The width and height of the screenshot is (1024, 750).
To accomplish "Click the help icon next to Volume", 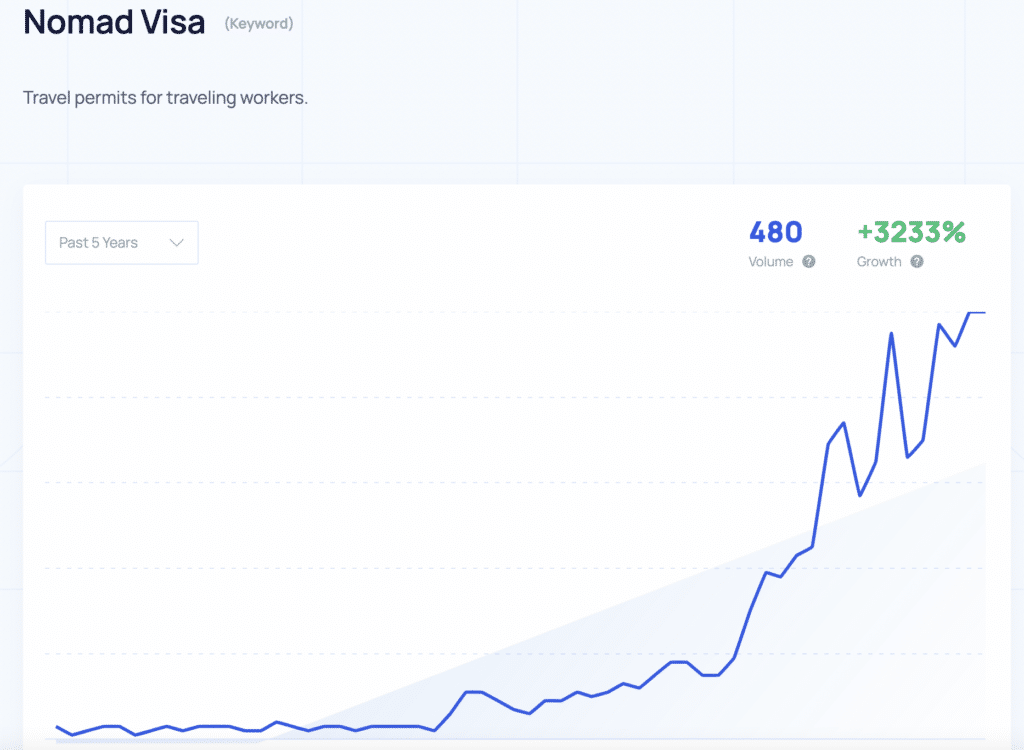I will pyautogui.click(x=809, y=262).
